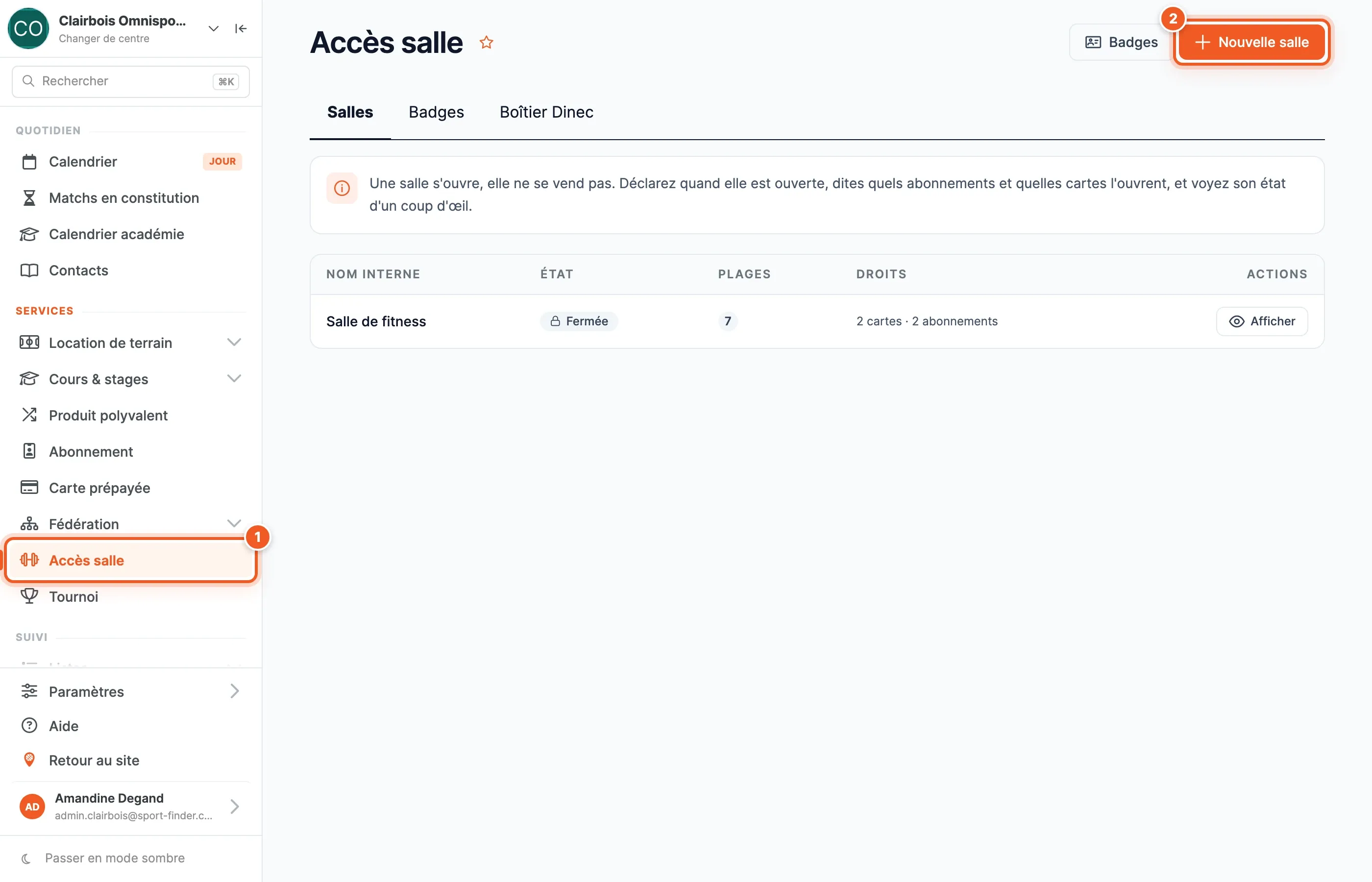The width and height of the screenshot is (1372, 882).
Task: Select the Salles tab
Action: point(350,112)
